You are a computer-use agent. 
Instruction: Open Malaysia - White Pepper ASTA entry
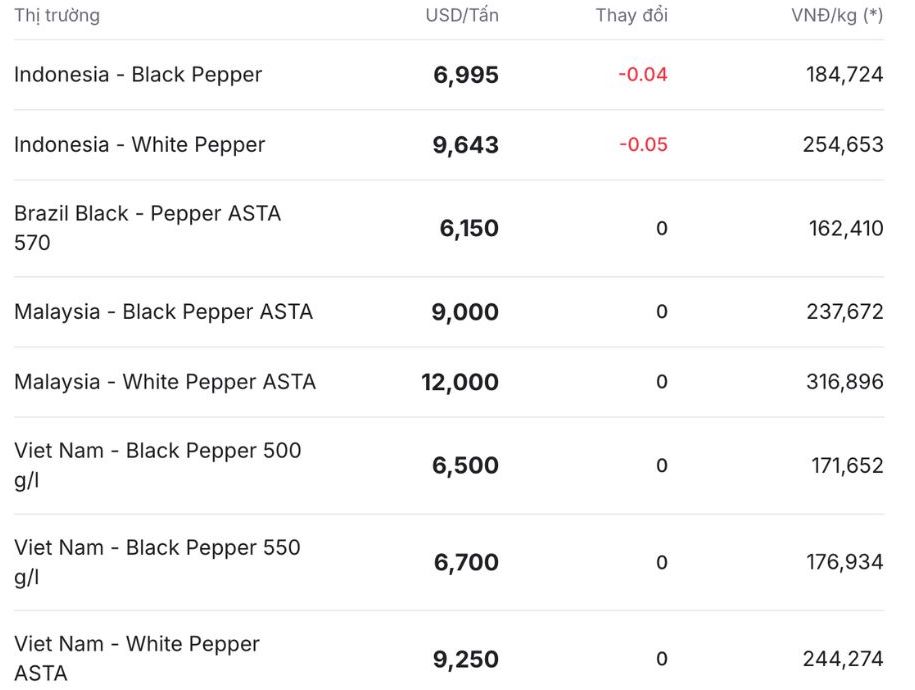tap(165, 382)
